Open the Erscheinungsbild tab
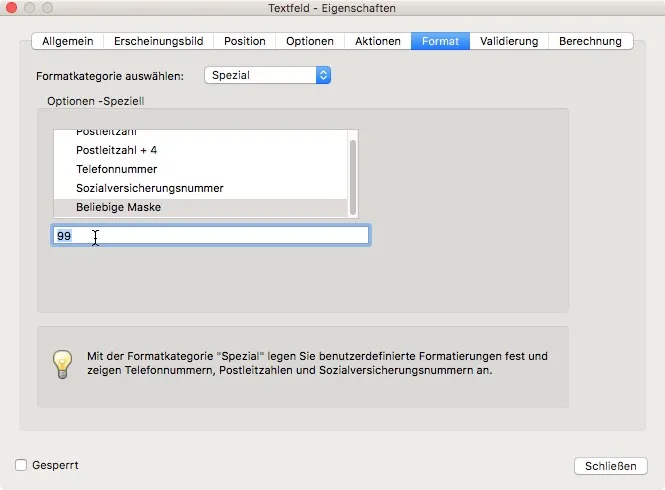This screenshot has width=665, height=490. [x=158, y=41]
